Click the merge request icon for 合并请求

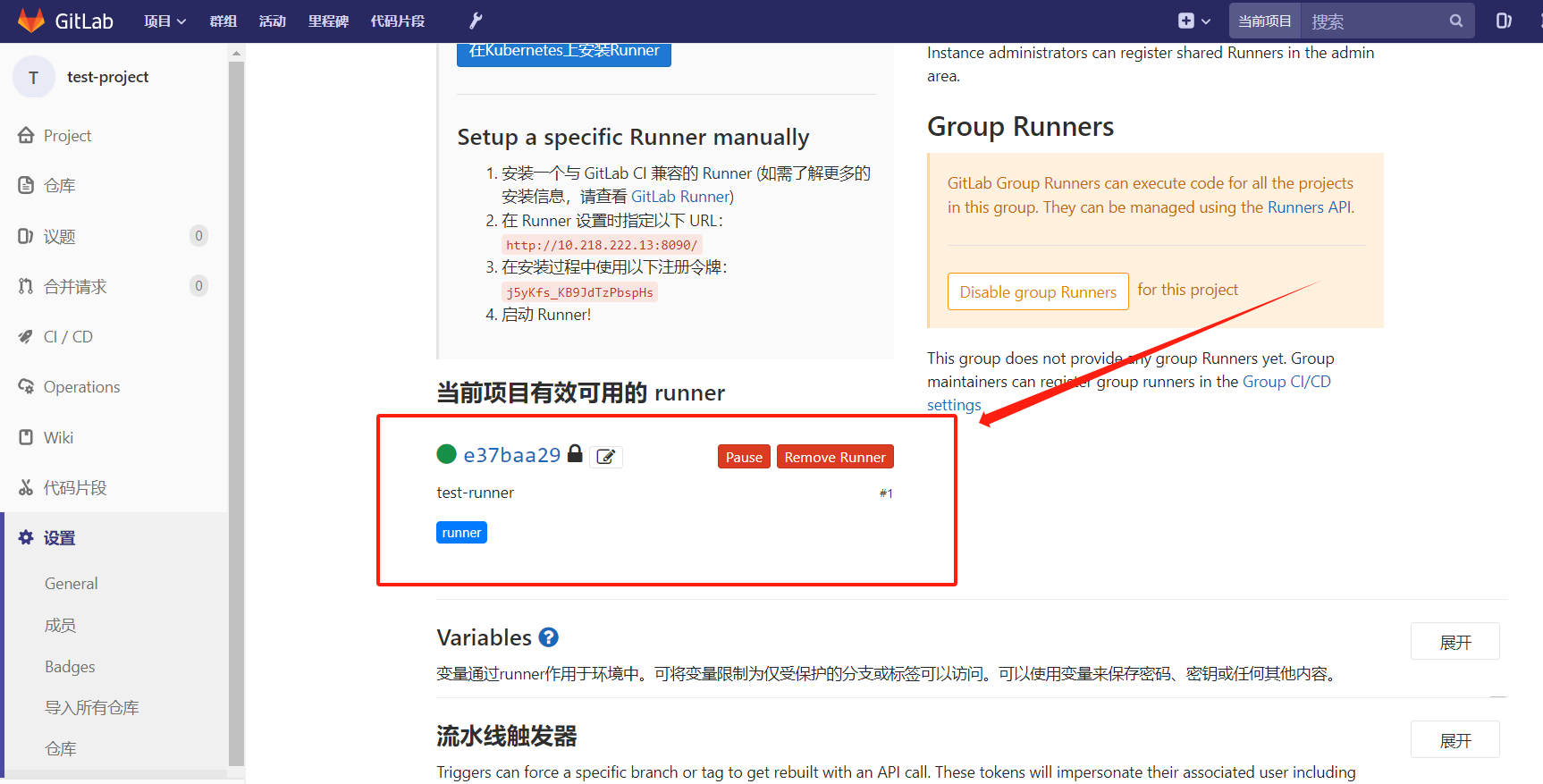point(26,286)
